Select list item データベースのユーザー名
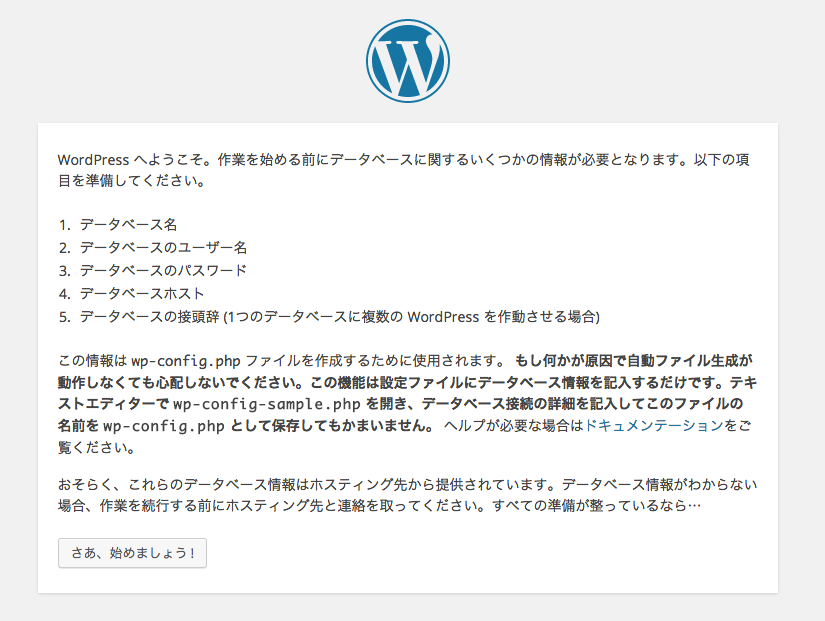825x621 pixels. [x=163, y=247]
